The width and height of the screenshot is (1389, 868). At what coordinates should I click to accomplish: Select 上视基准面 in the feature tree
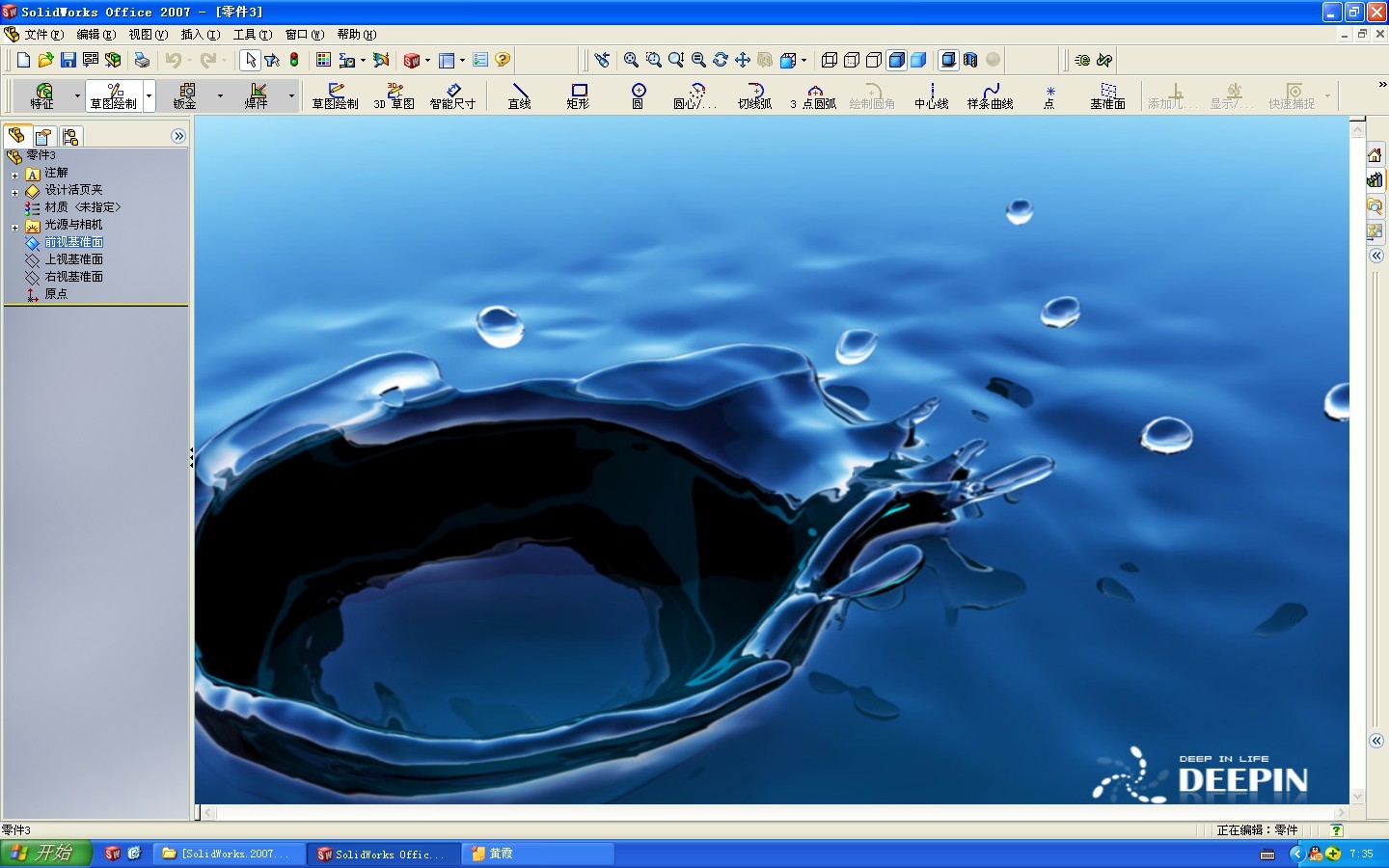73,259
